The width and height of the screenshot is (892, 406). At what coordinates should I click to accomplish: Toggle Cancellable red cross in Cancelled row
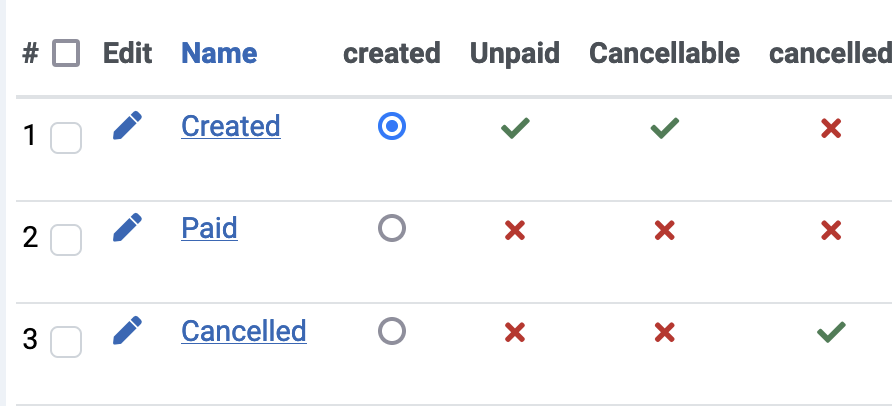tap(664, 333)
